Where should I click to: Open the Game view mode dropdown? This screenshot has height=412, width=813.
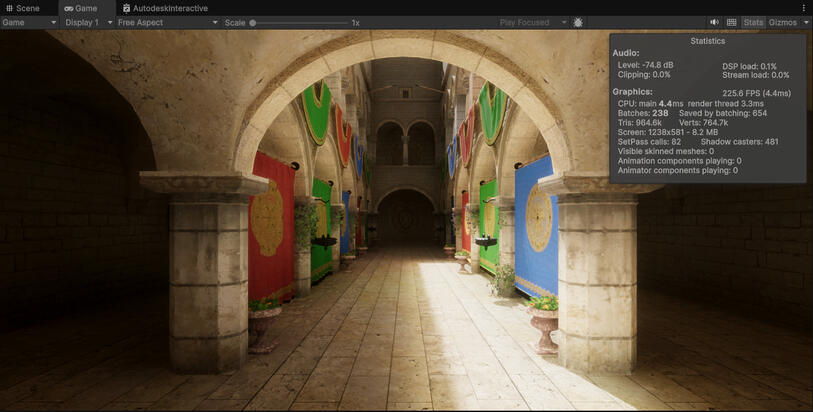click(x=29, y=22)
